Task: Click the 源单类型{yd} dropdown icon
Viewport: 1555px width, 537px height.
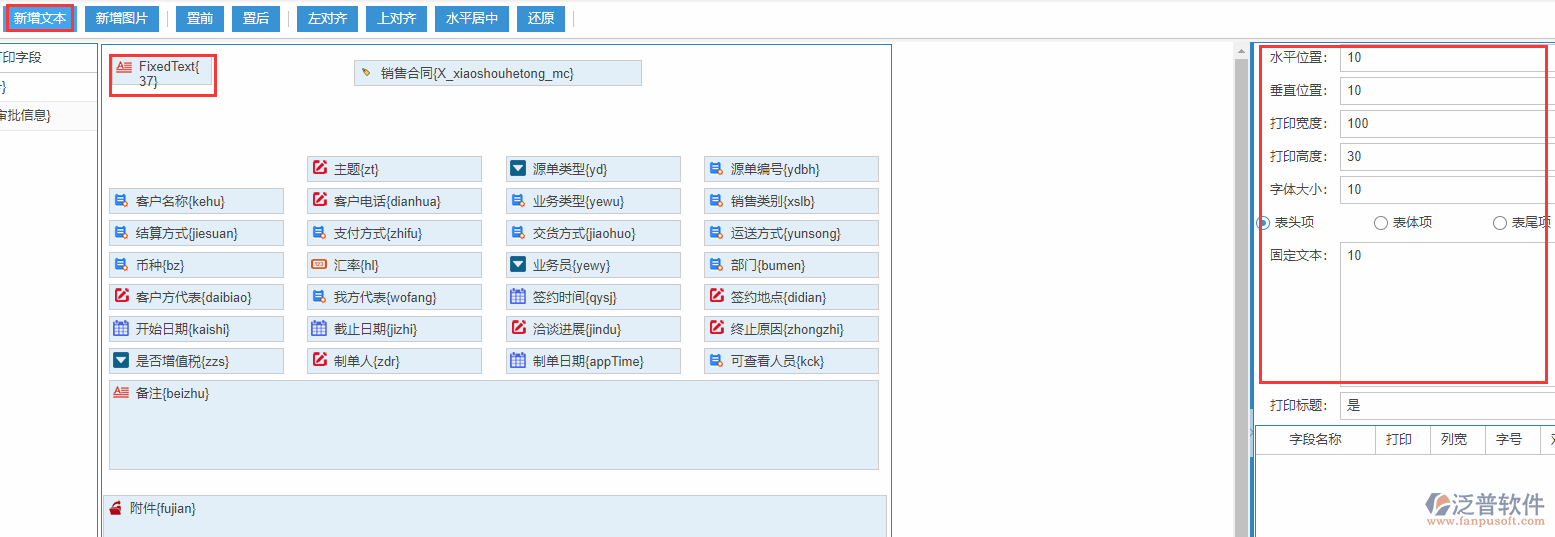Action: click(518, 169)
